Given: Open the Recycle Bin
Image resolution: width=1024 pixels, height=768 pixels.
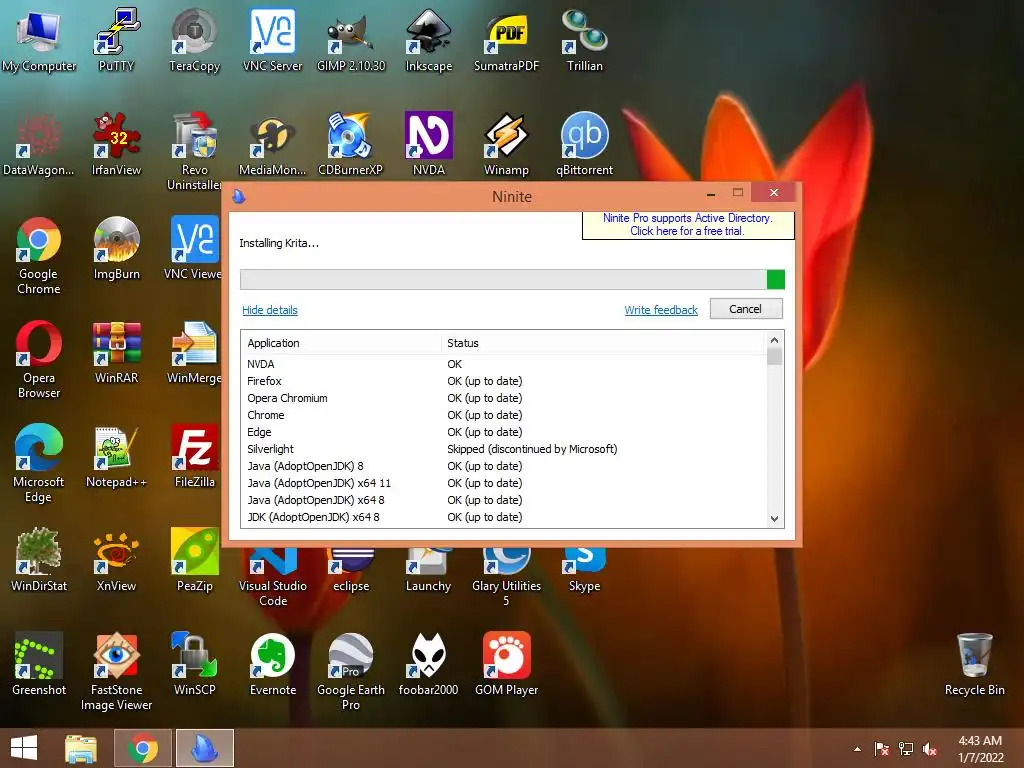Looking at the screenshot, I should pyautogui.click(x=974, y=664).
